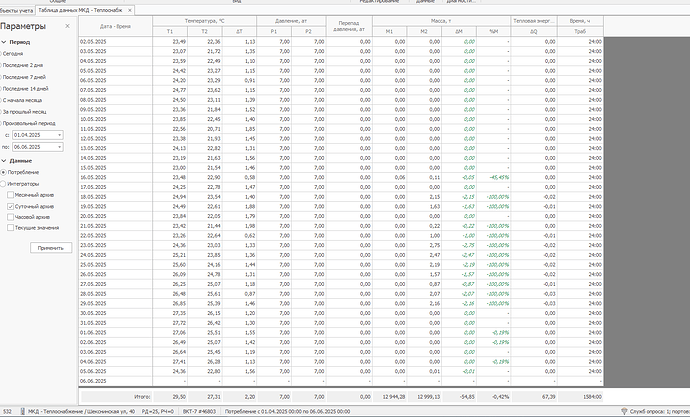Click the Масса, т group header

click(x=441, y=21)
